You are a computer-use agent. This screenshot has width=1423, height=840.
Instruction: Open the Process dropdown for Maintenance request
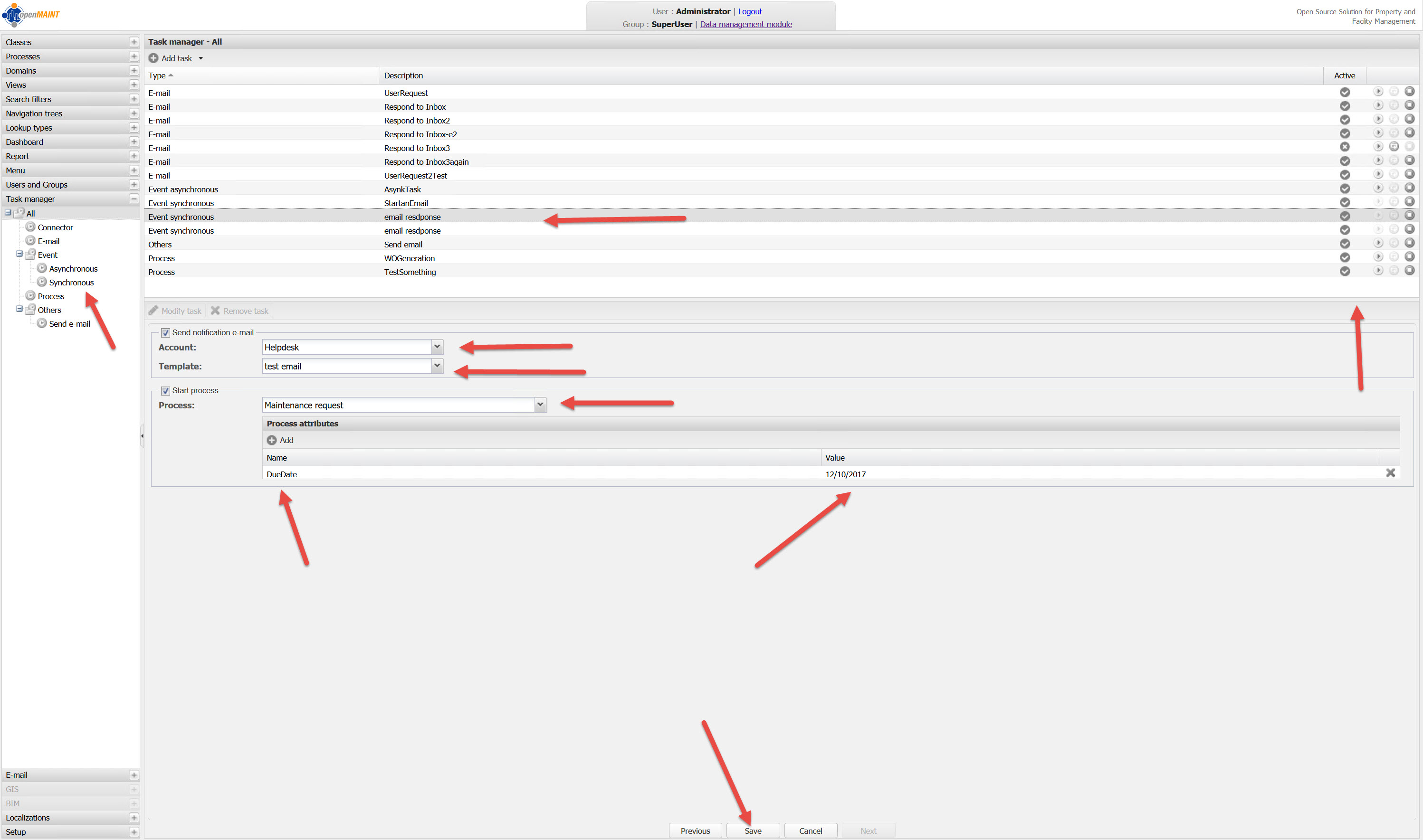coord(540,405)
